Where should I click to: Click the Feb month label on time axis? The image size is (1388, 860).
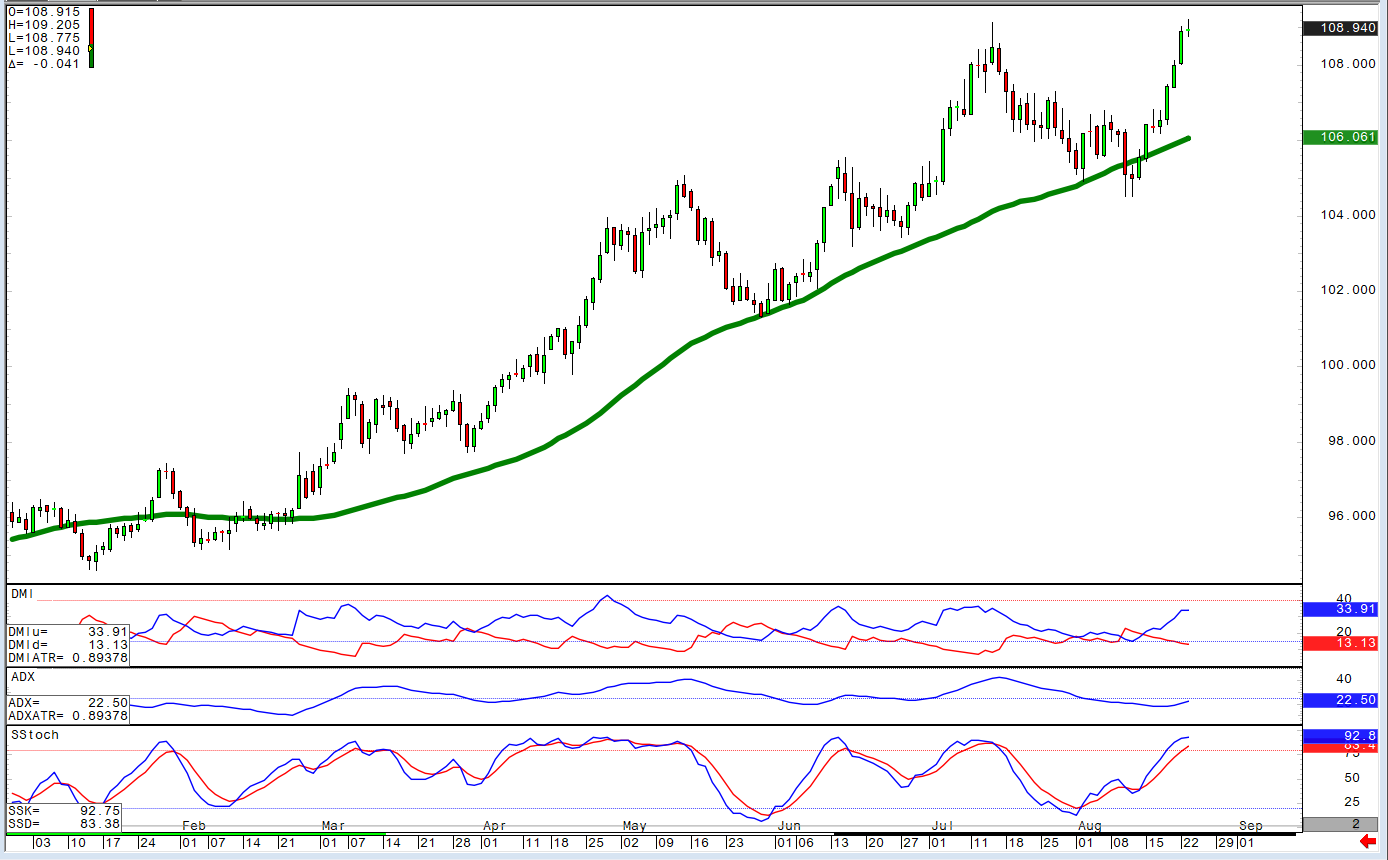tap(194, 826)
